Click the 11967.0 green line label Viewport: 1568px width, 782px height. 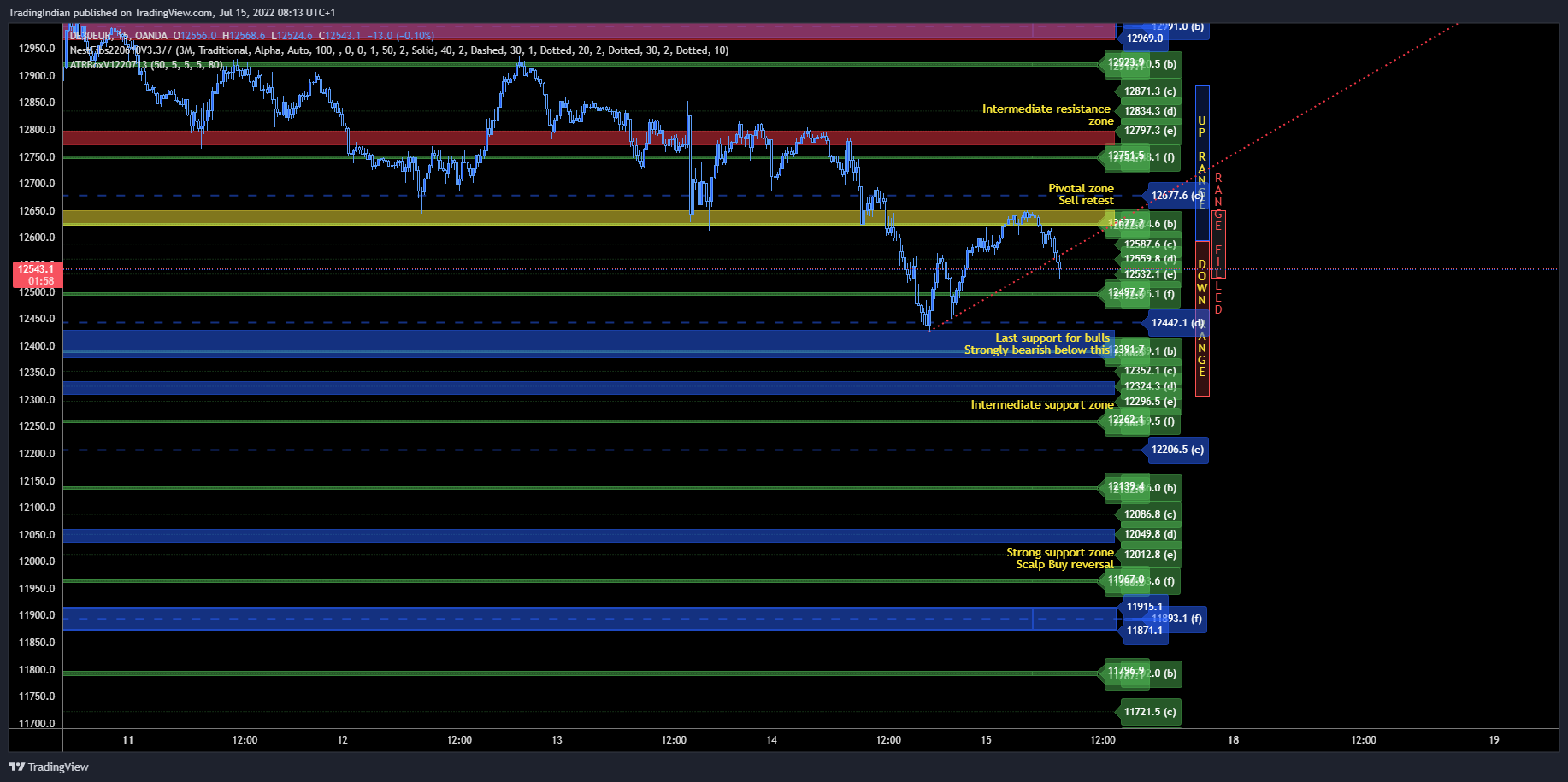click(x=1126, y=579)
